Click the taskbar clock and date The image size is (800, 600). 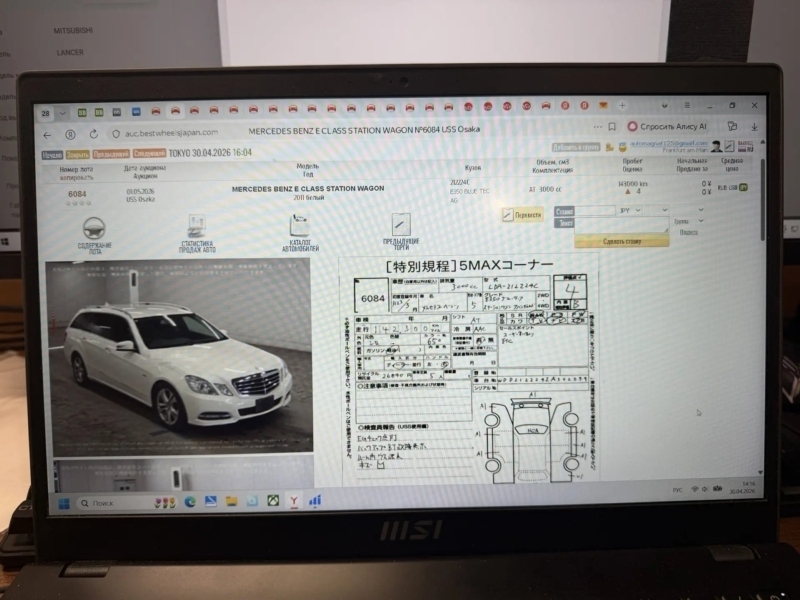pyautogui.click(x=743, y=487)
